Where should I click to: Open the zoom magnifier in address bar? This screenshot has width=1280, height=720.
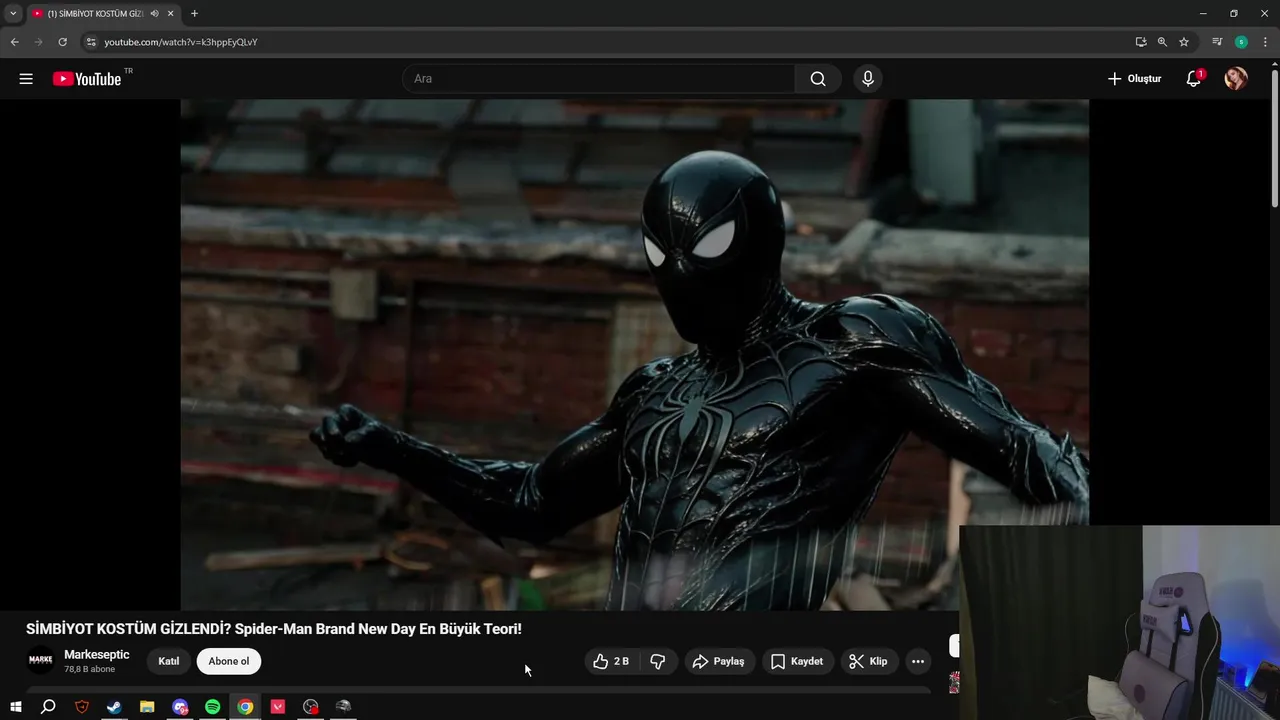1162,42
